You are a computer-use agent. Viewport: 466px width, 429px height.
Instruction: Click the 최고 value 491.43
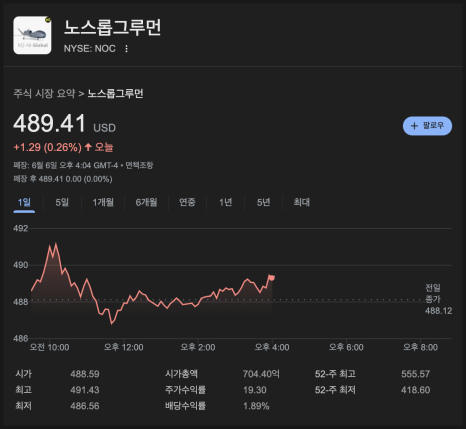pos(85,390)
